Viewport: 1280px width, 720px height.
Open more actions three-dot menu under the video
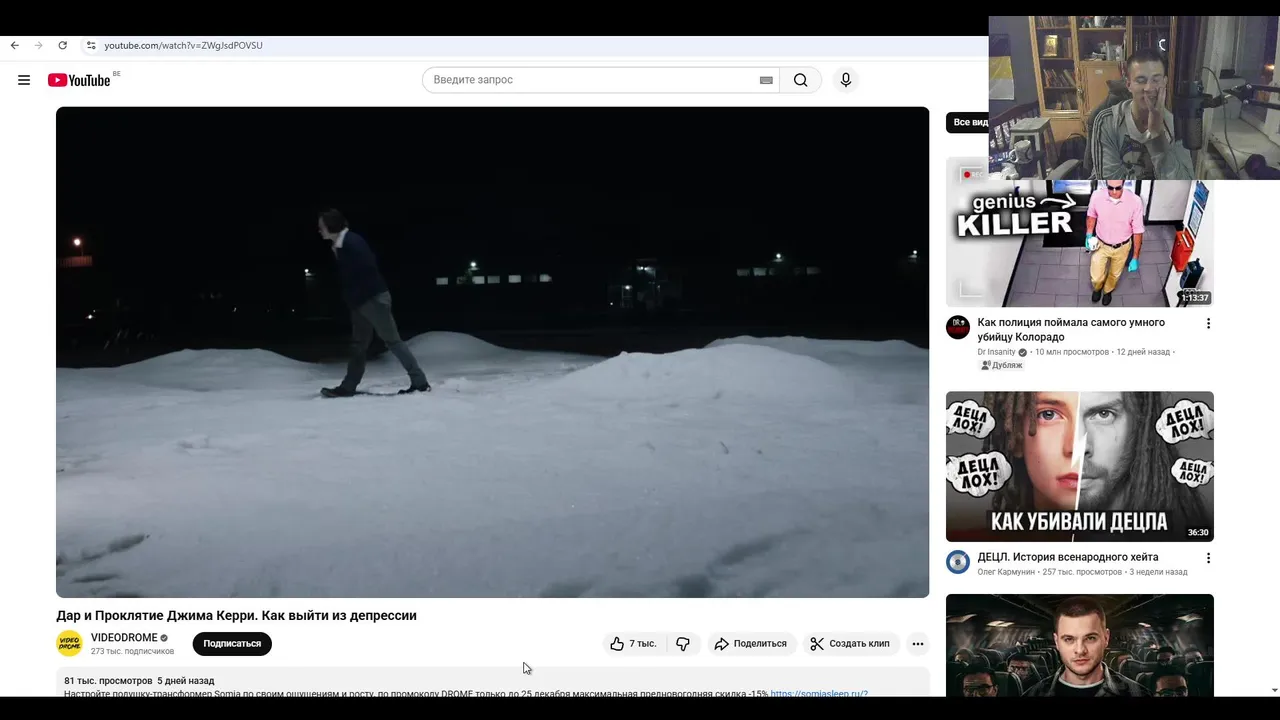[x=917, y=644]
